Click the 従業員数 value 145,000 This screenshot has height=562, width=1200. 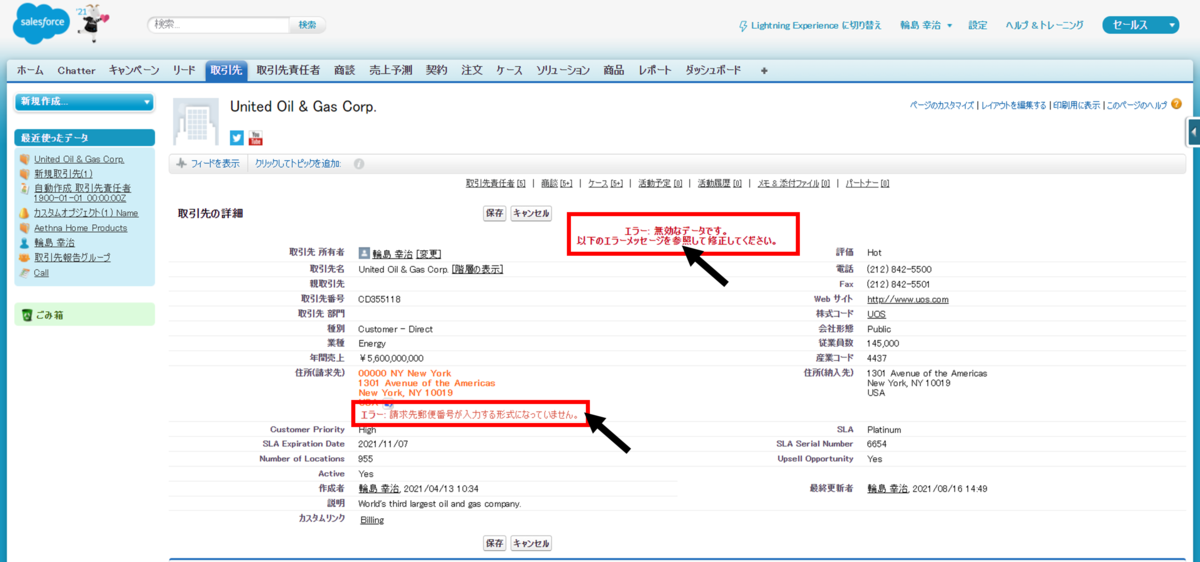883,343
